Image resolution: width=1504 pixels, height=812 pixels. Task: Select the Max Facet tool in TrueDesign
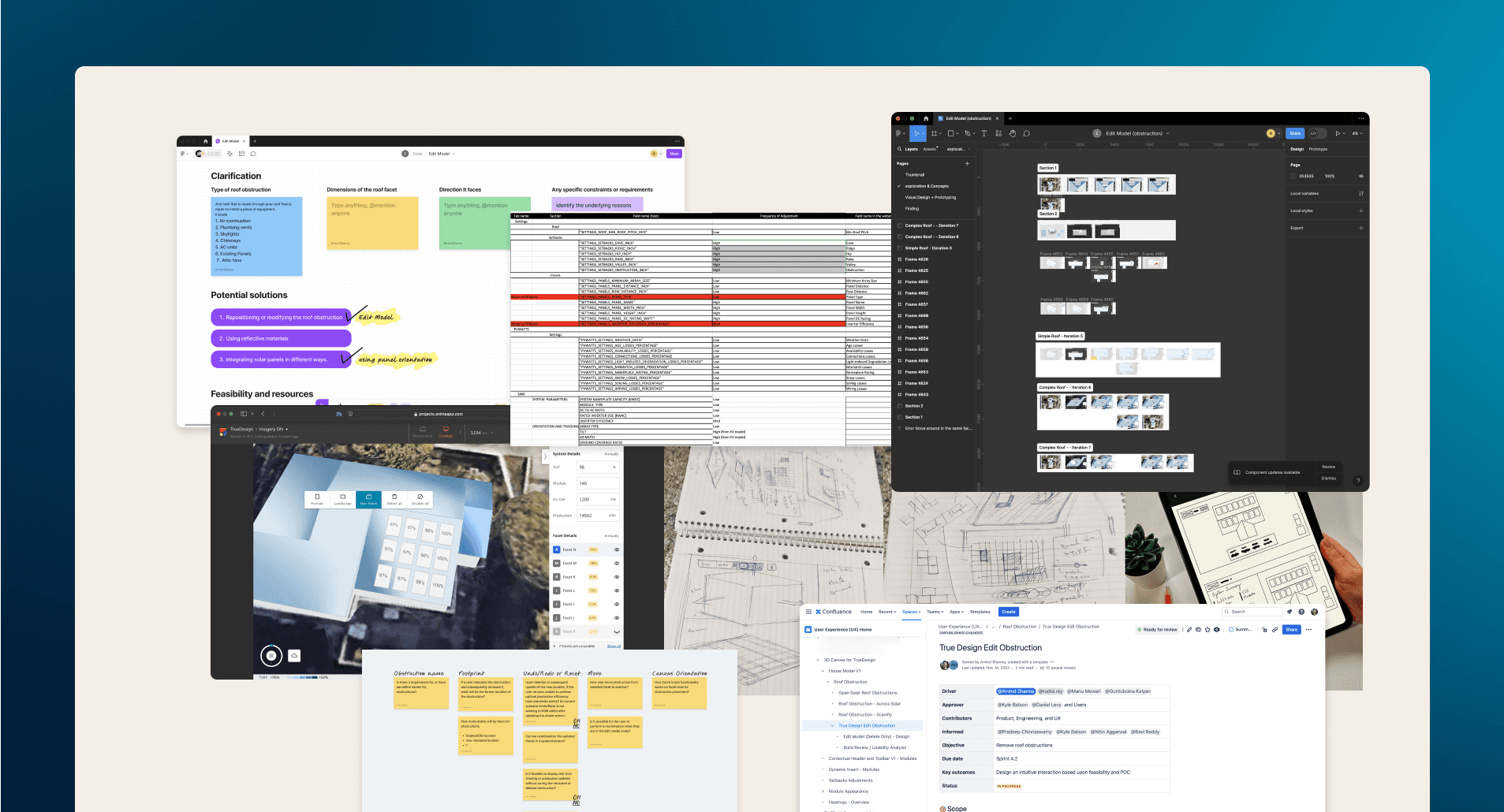[368, 499]
